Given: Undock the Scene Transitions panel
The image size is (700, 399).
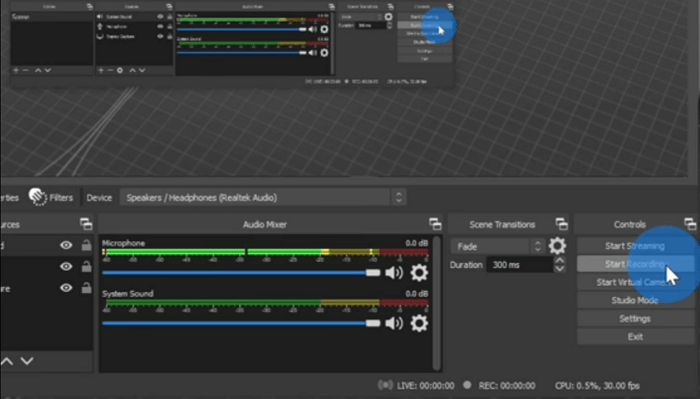Looking at the screenshot, I should (x=562, y=224).
